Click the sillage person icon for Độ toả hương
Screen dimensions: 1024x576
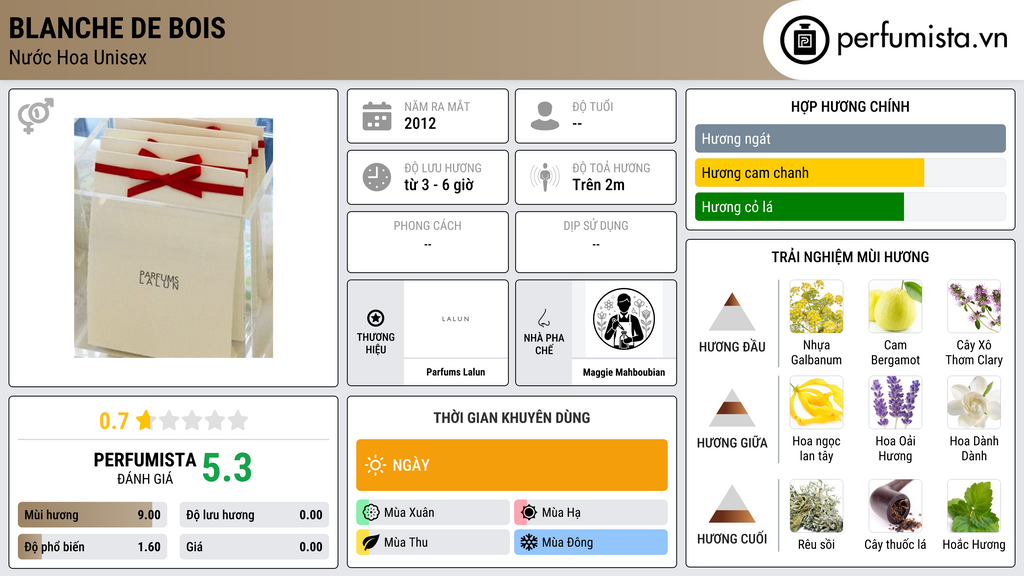(545, 177)
